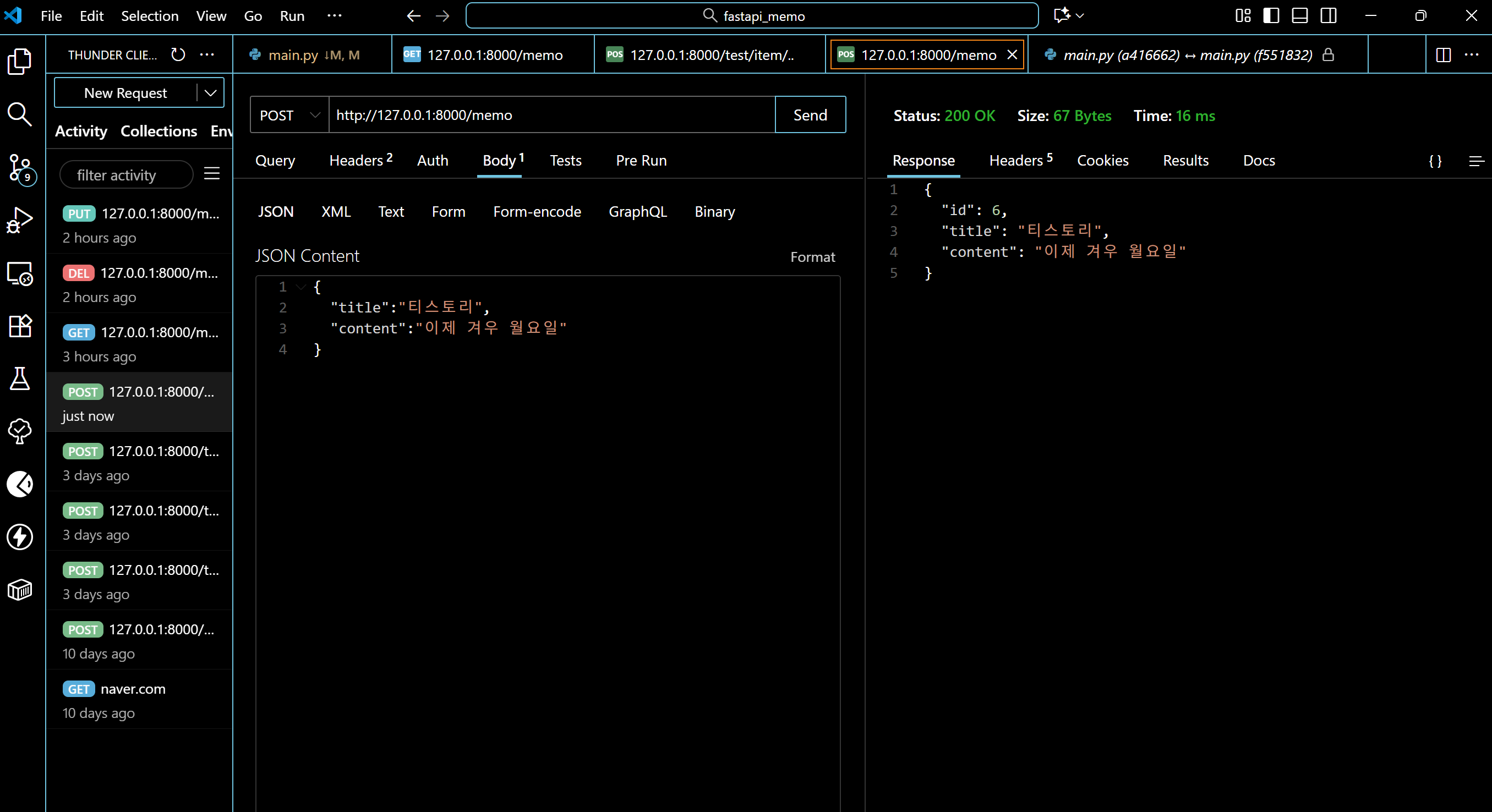Open Thunder Client lightning bolt icon
Screen dimensions: 1492x812
point(20,537)
